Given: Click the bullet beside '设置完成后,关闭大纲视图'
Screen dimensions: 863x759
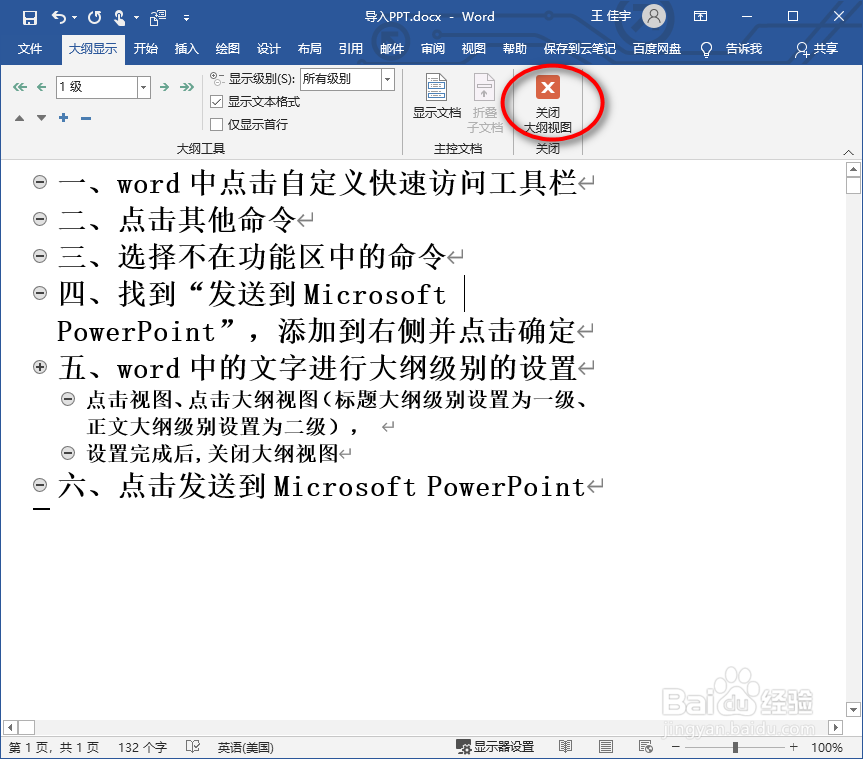Looking at the screenshot, I should coord(68,453).
